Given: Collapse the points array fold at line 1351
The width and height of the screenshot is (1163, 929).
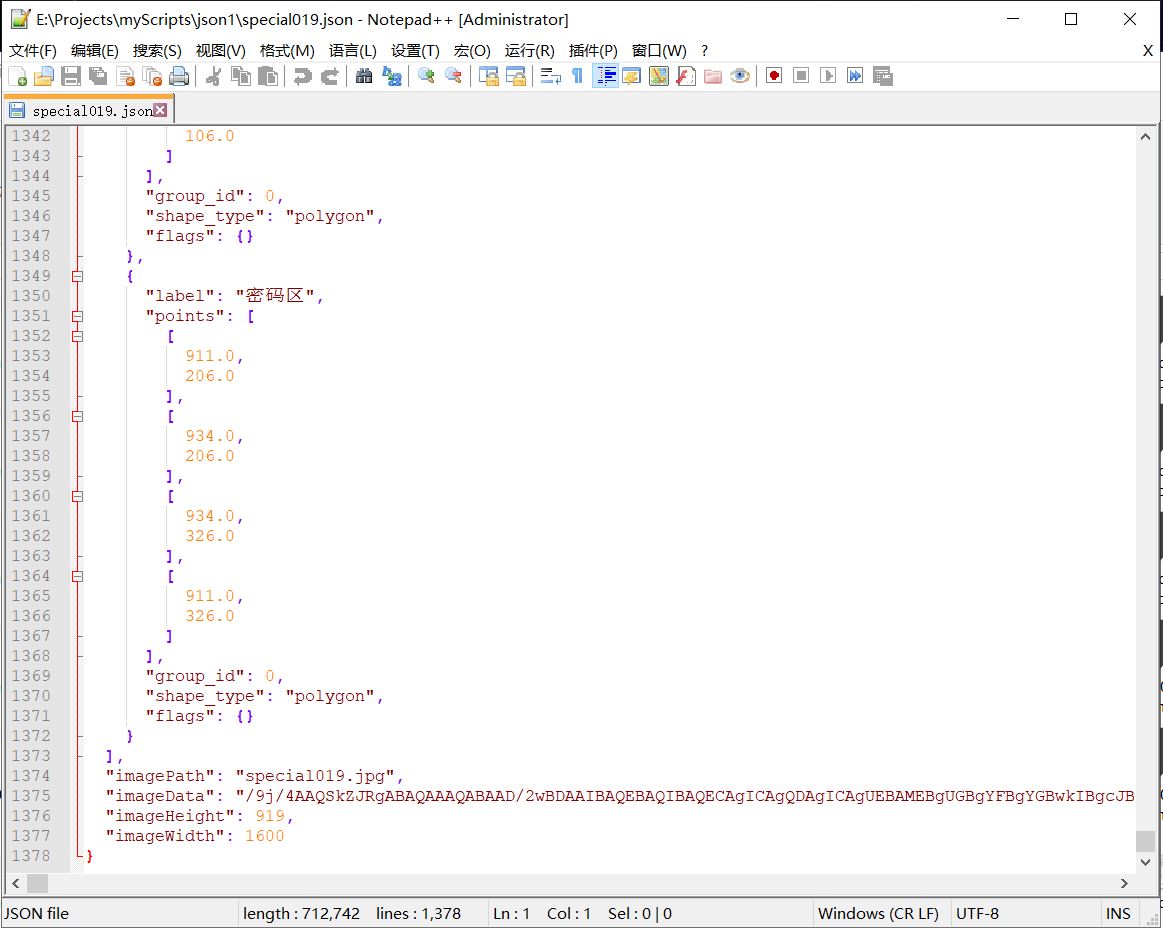Looking at the screenshot, I should tap(78, 316).
